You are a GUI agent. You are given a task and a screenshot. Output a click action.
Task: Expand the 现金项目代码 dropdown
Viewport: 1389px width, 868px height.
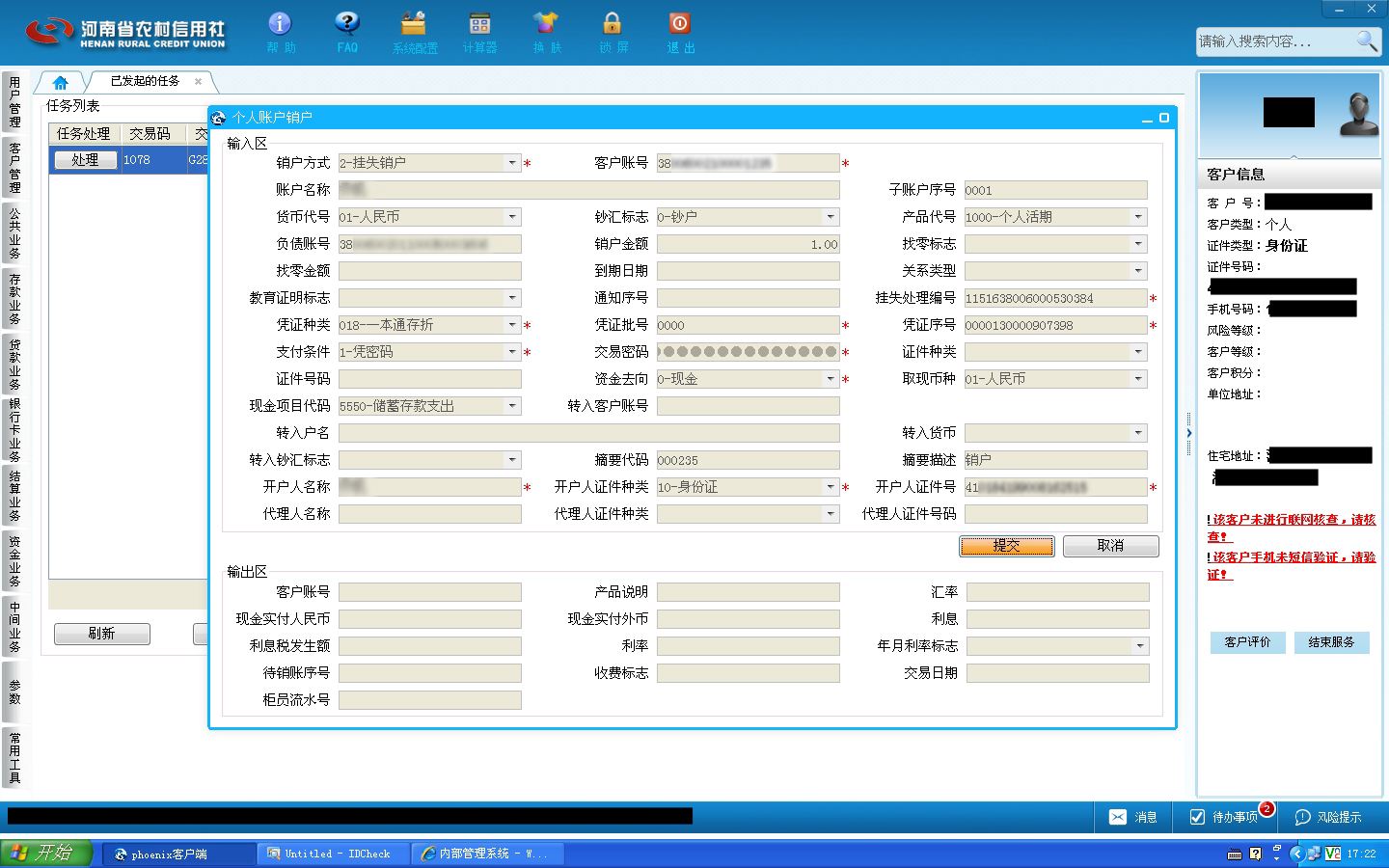[x=512, y=406]
